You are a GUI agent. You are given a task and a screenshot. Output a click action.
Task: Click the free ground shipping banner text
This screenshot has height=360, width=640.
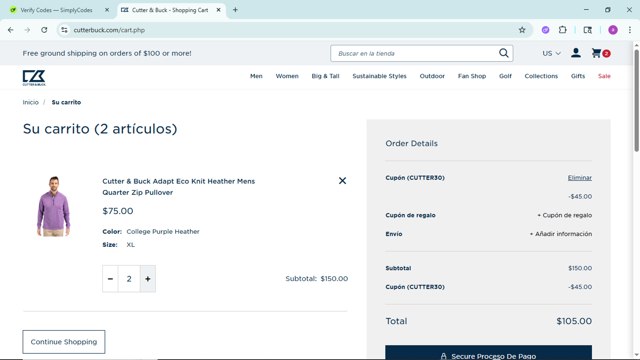click(x=107, y=53)
